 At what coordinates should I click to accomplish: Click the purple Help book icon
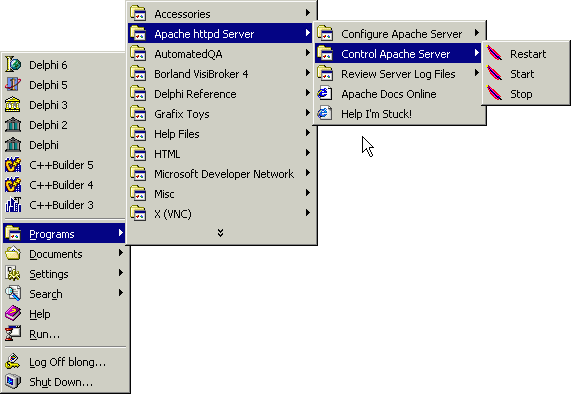click(x=13, y=314)
